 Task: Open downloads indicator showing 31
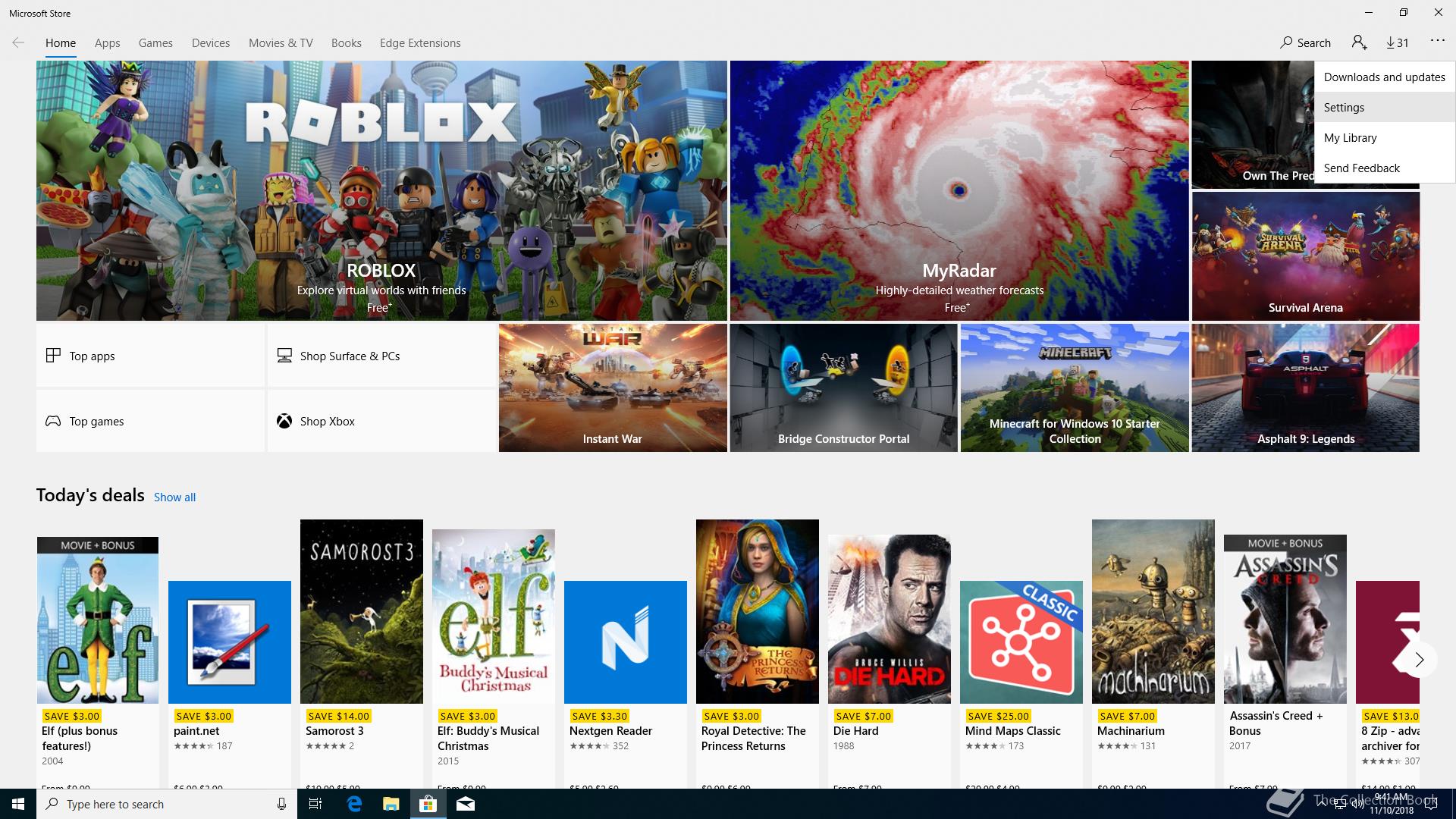[1398, 42]
